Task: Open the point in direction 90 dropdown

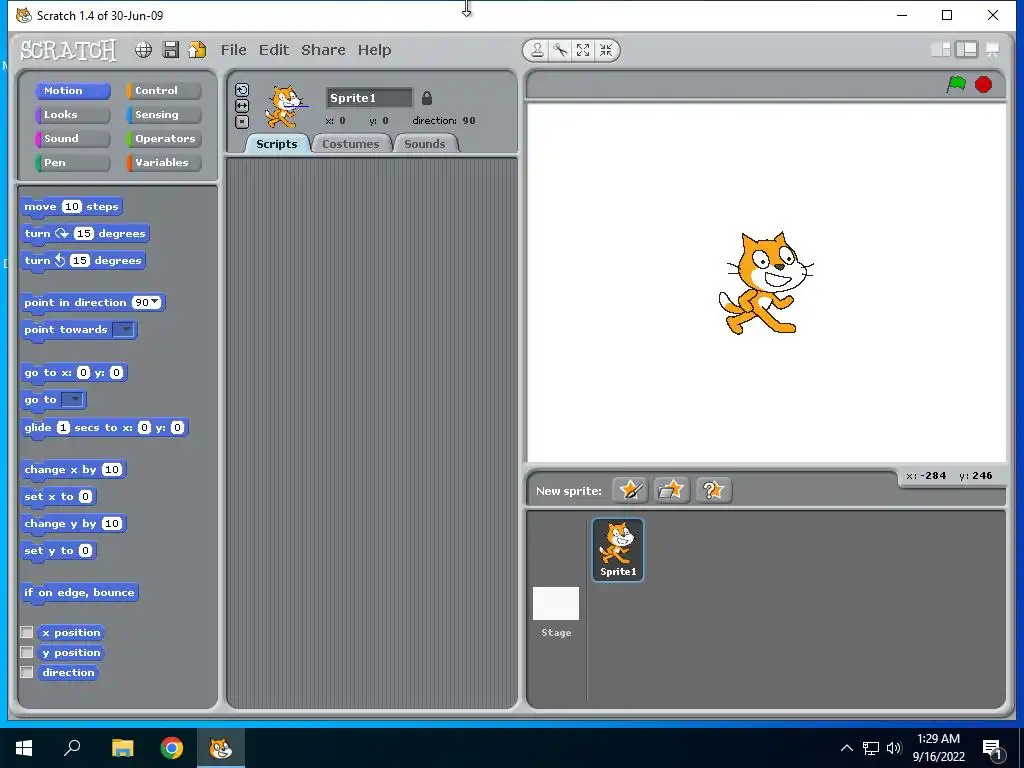Action: point(155,302)
